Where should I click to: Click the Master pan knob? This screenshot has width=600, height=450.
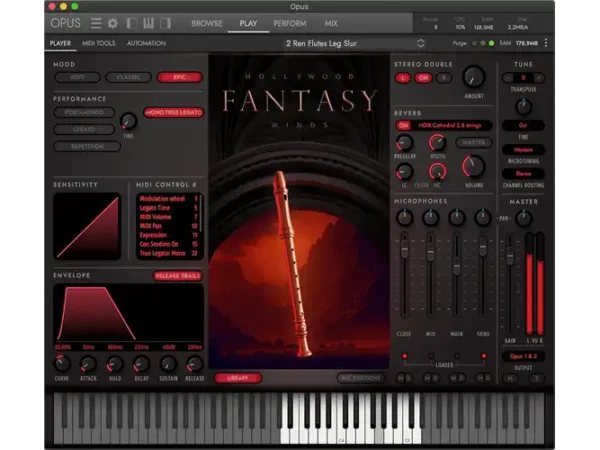point(524,218)
